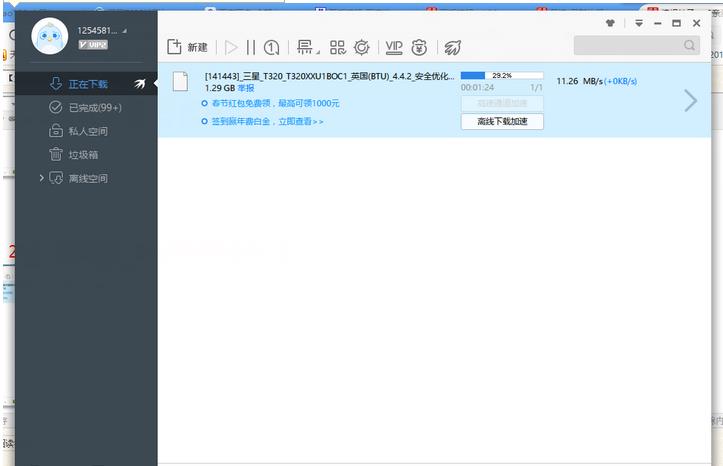Open the main menu dropdown in the title bar

638,23
